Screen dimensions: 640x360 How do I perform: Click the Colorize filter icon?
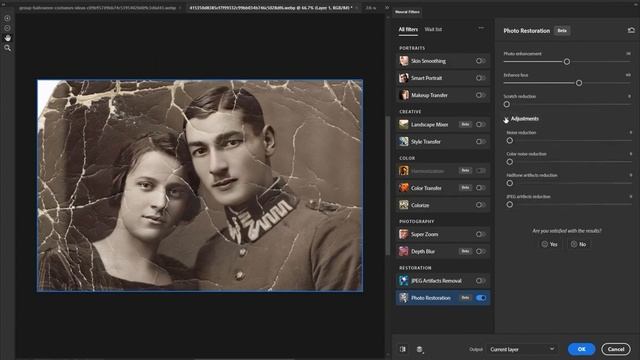404,205
